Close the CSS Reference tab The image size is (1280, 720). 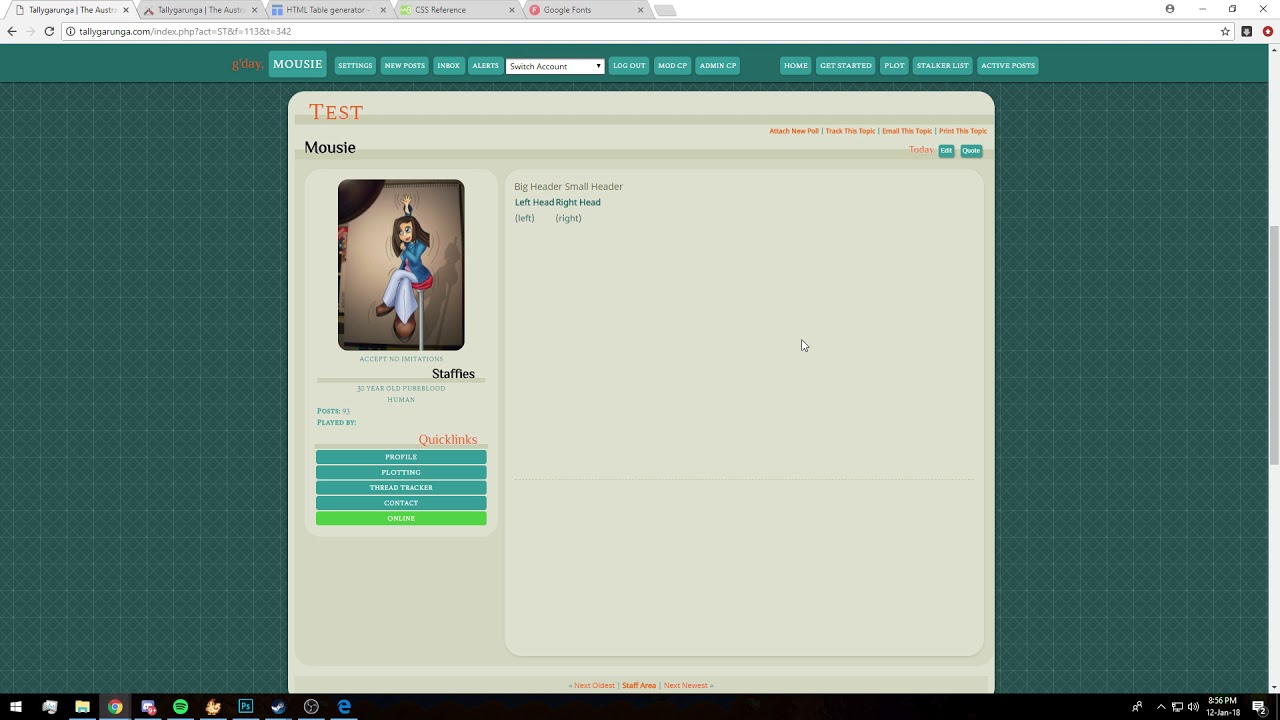click(x=512, y=10)
